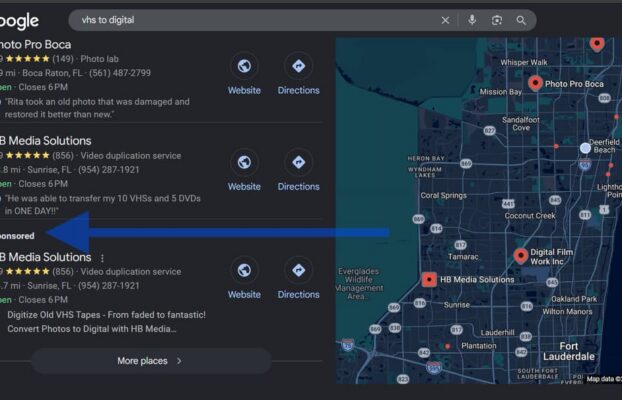Open three-dot menu beside sponsored HB Media Solutions
622x400 pixels.
tap(102, 258)
